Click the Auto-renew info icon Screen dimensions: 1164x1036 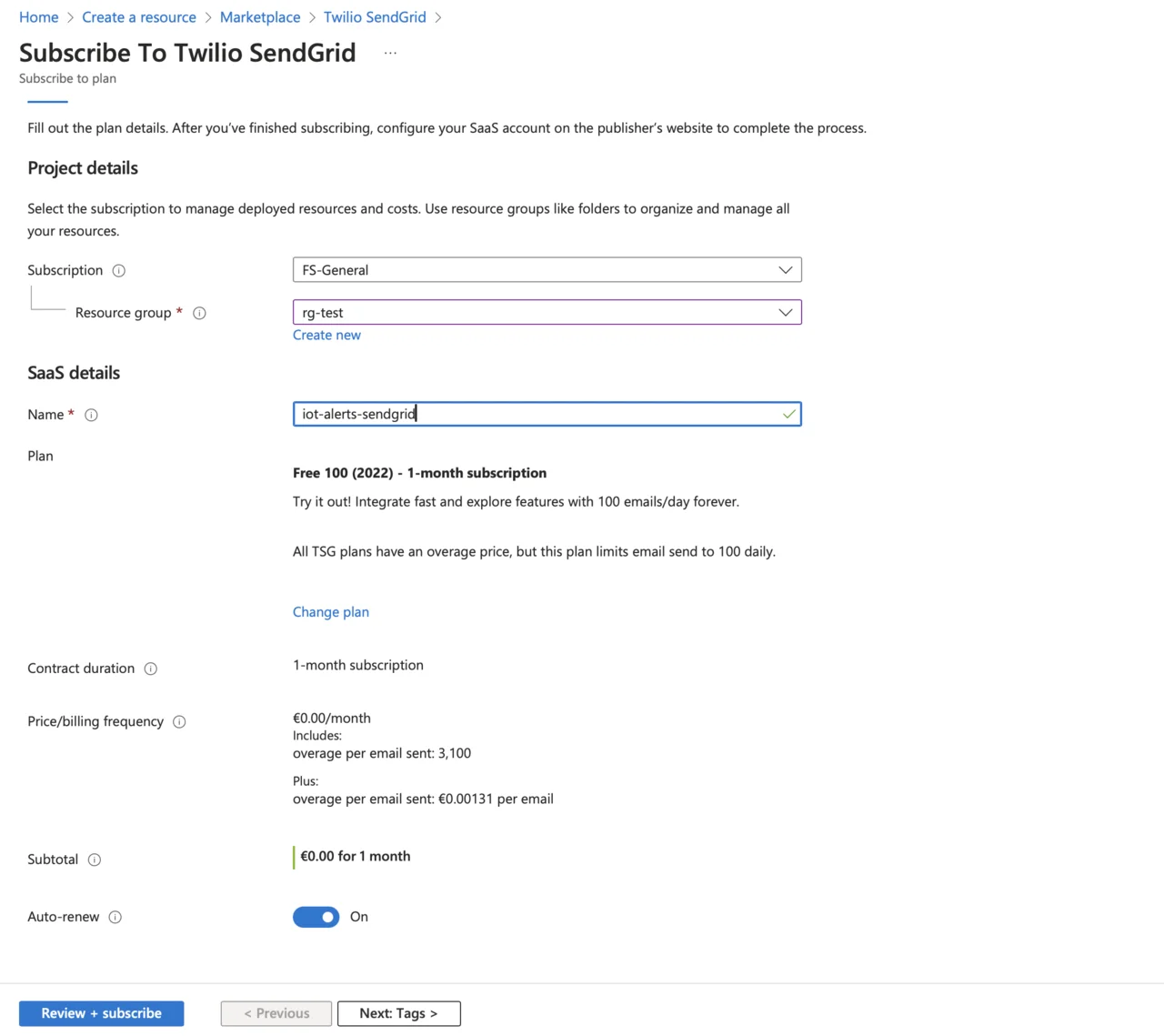tap(115, 917)
